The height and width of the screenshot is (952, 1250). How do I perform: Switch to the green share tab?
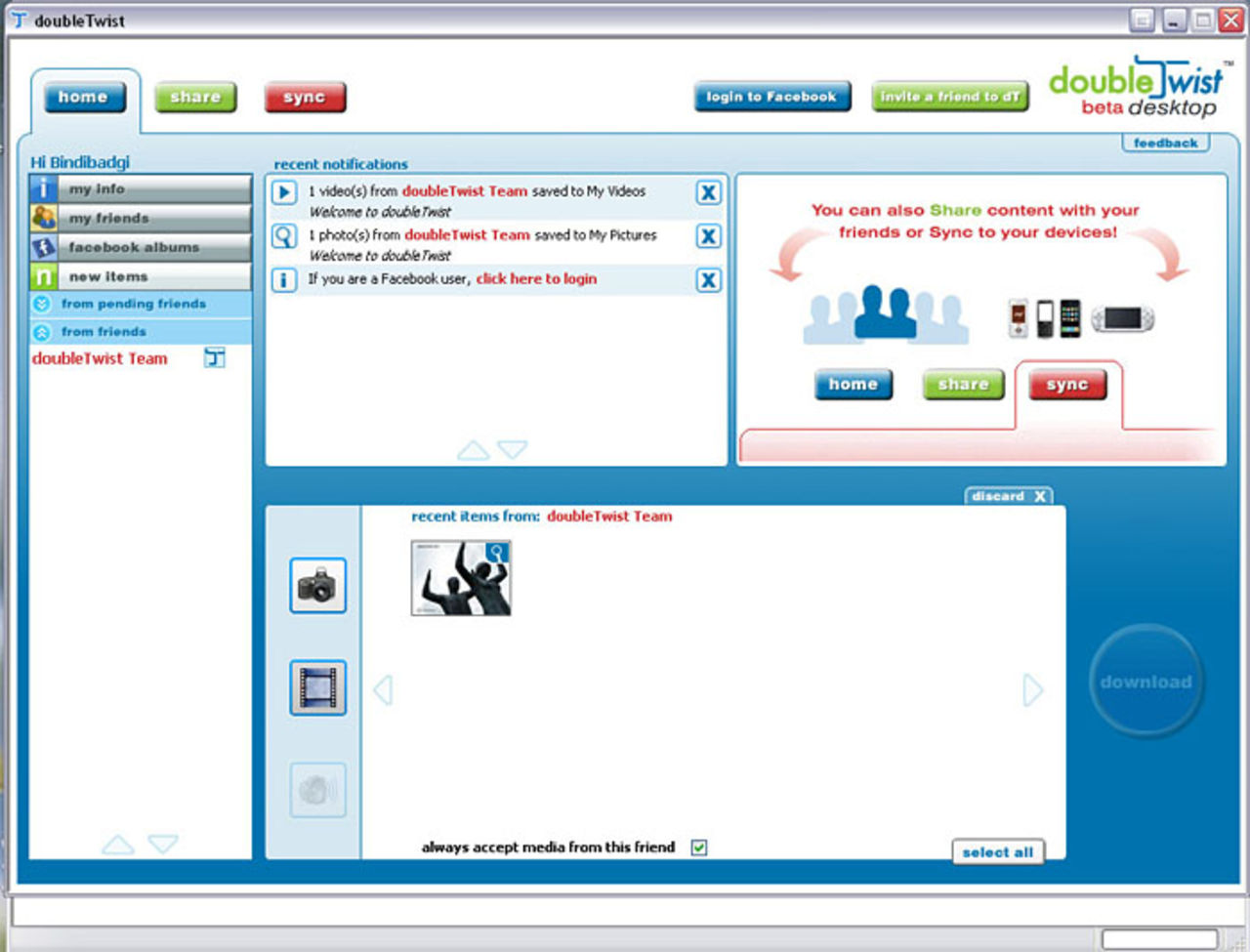195,98
